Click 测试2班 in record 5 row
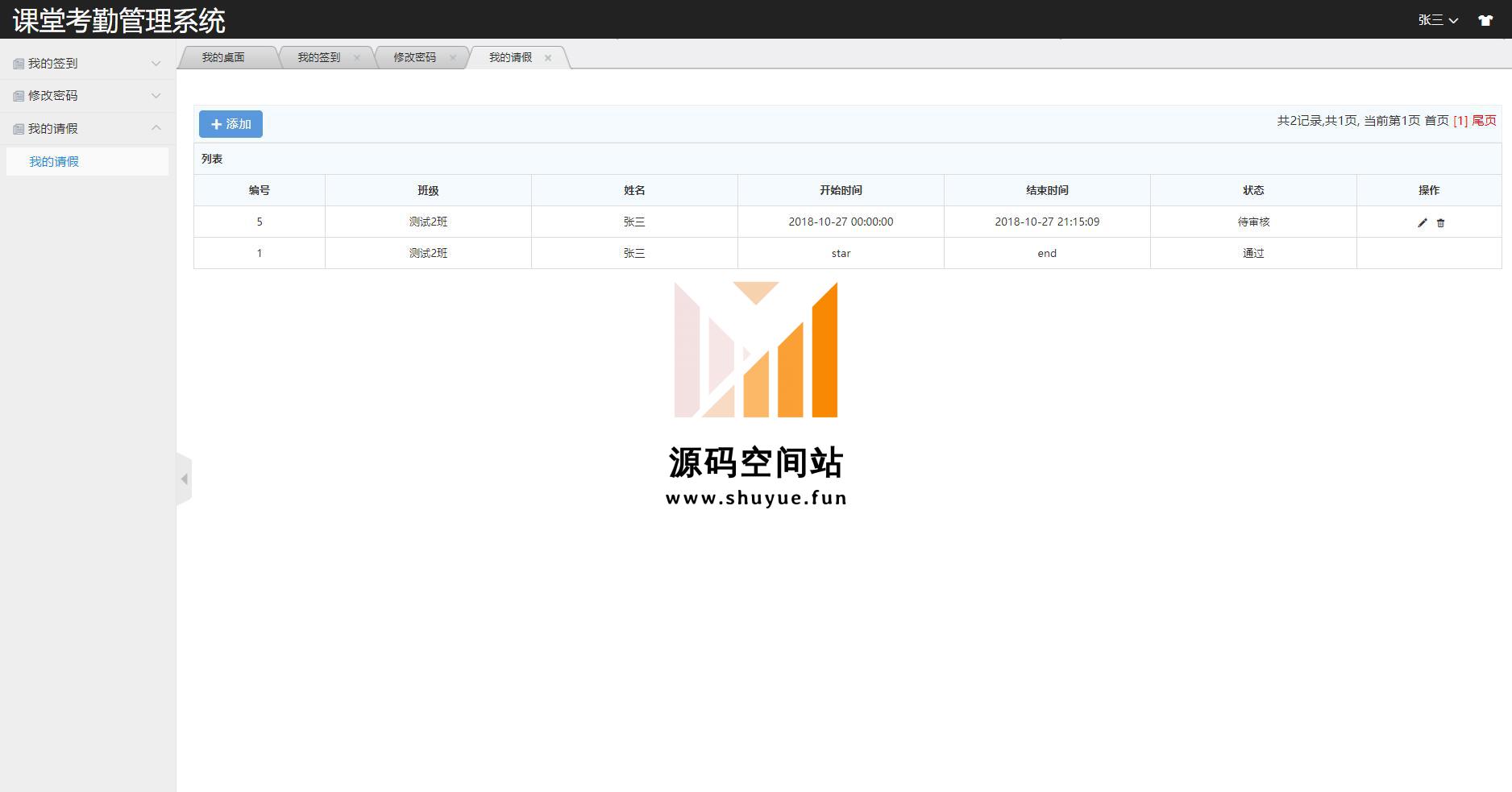 pyautogui.click(x=428, y=222)
